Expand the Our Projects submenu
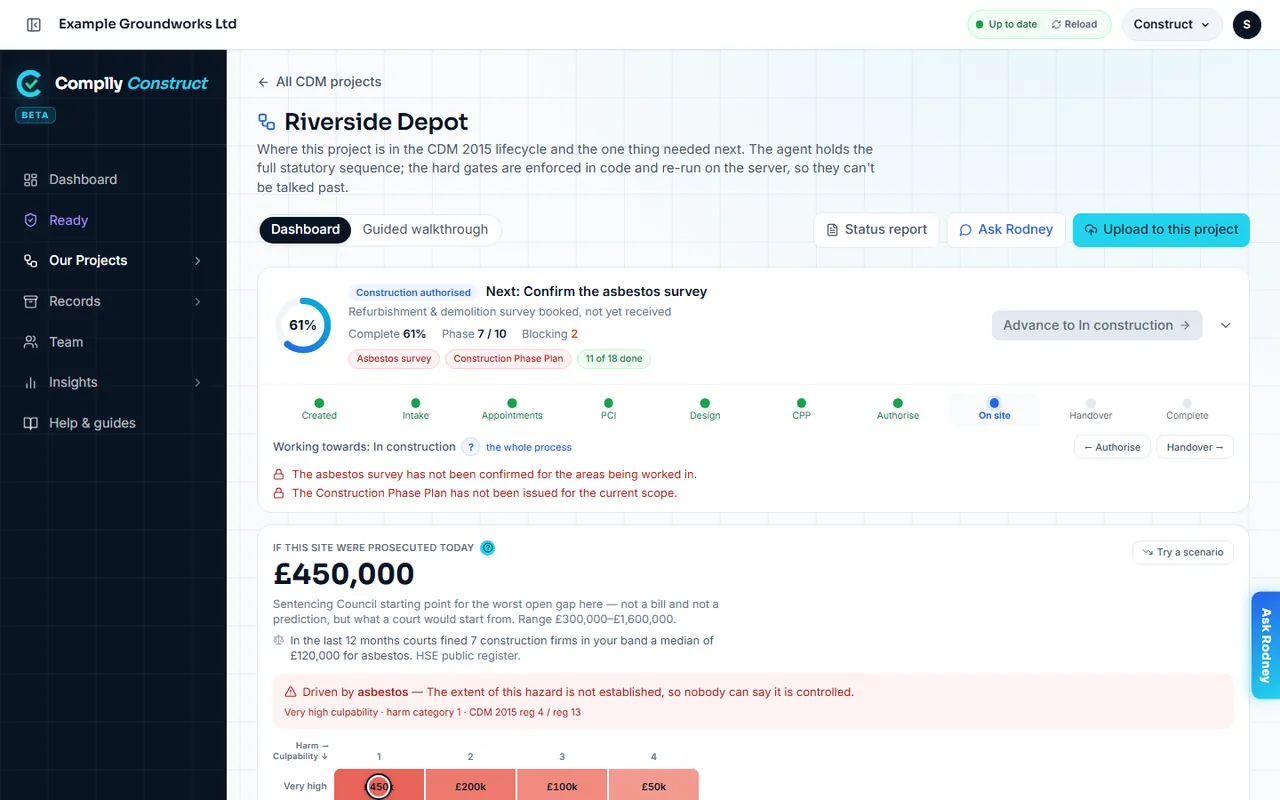The width and height of the screenshot is (1280, 800). (x=197, y=261)
